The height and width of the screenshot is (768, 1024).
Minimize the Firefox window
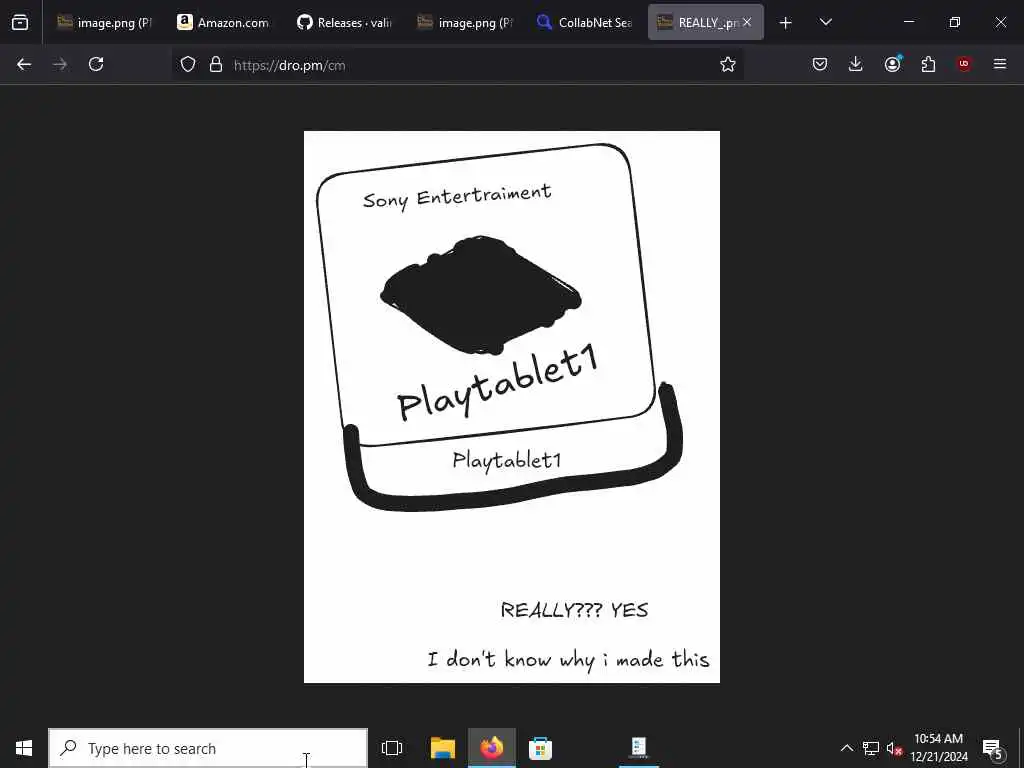pos(908,22)
